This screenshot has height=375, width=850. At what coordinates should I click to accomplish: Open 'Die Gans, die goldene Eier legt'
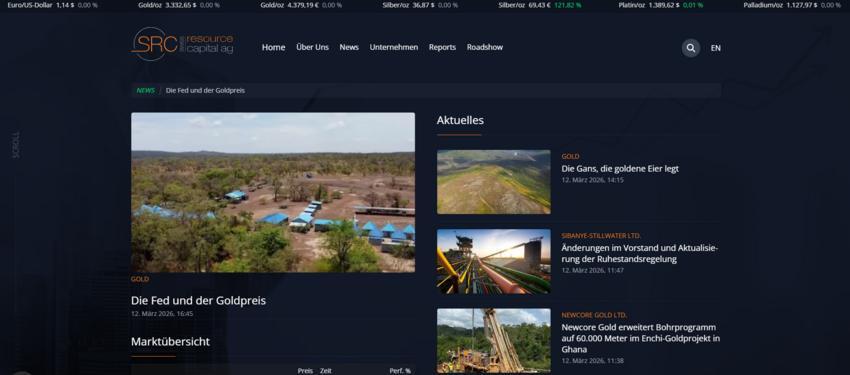coord(620,169)
